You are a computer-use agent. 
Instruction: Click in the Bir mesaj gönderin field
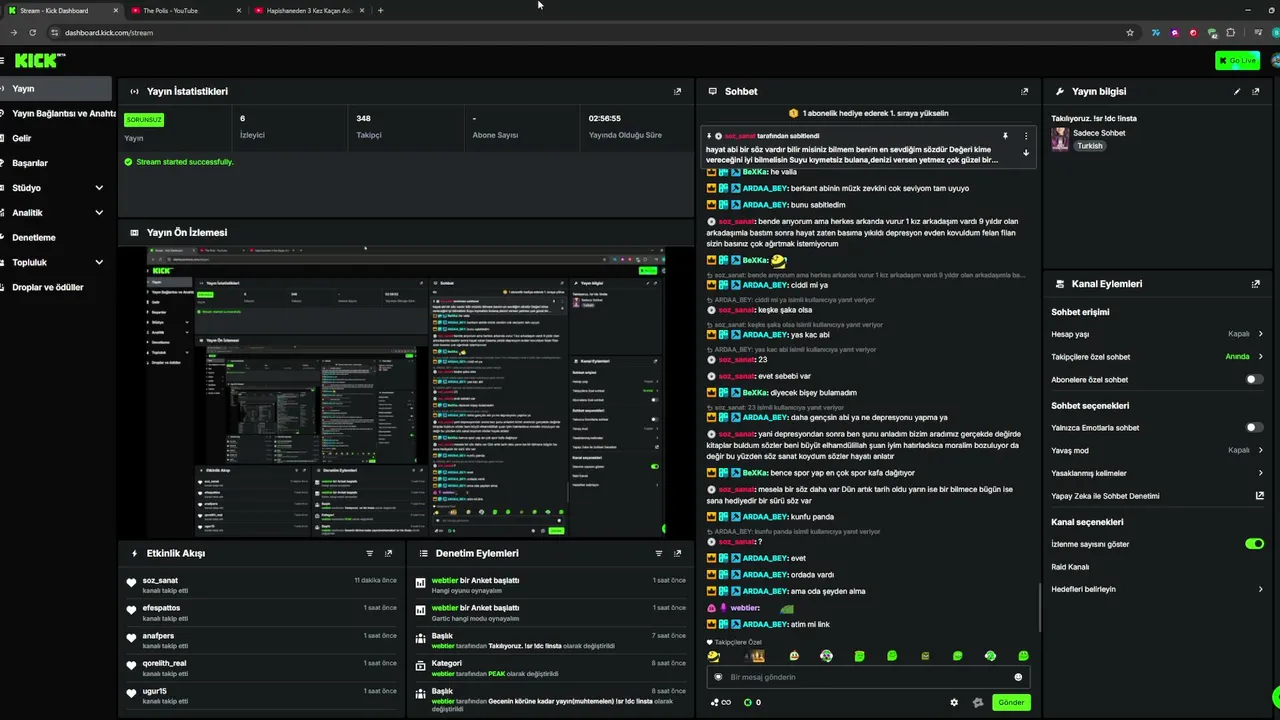click(868, 677)
